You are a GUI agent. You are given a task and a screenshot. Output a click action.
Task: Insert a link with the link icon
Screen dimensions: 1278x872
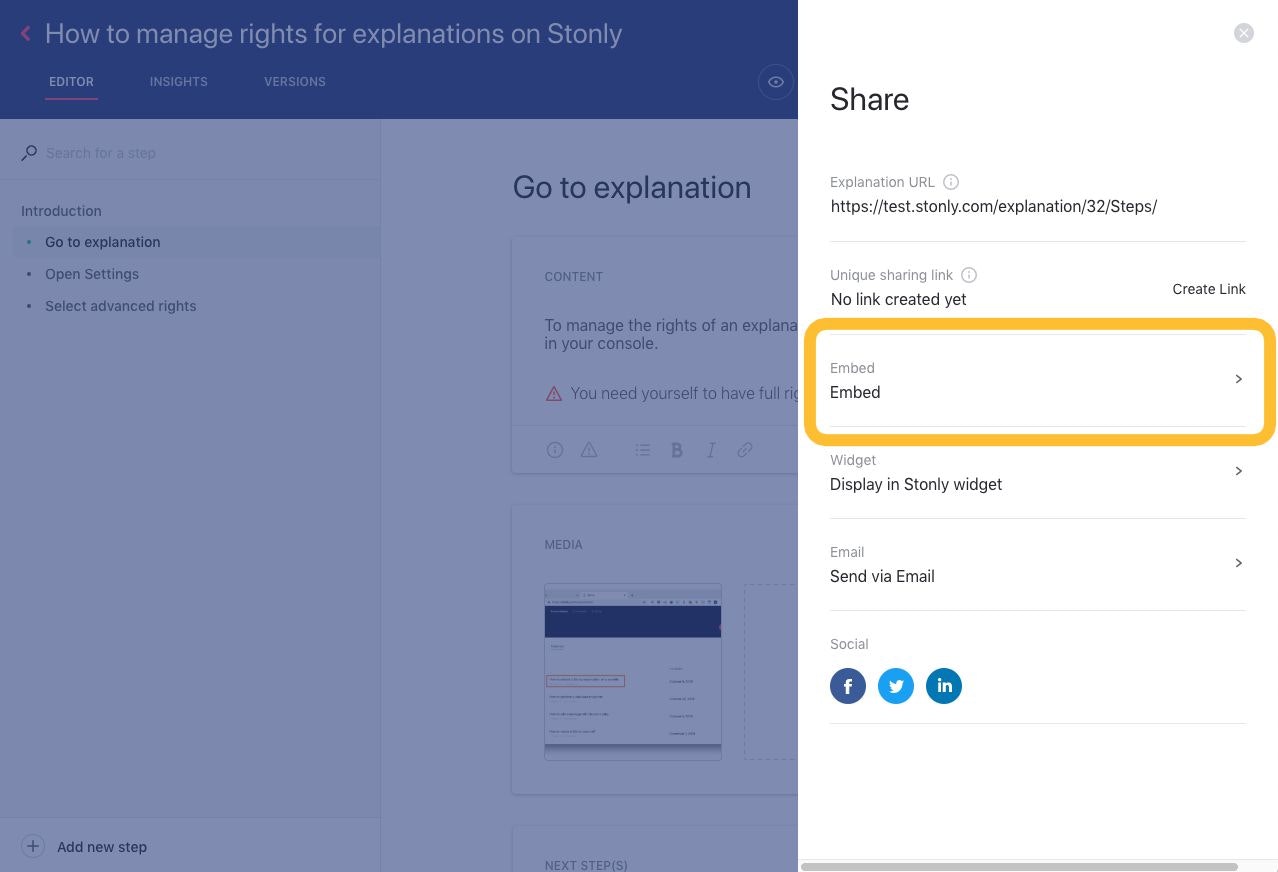click(745, 450)
